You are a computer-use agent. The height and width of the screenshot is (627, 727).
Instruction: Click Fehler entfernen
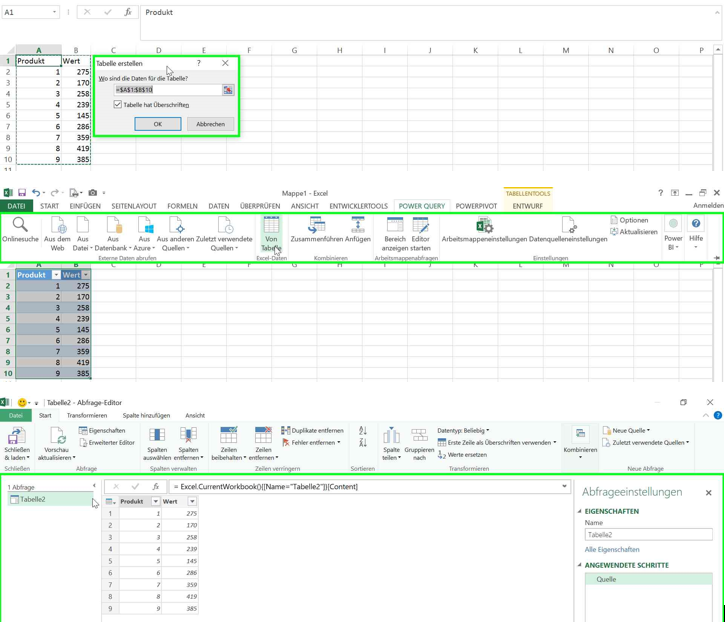click(311, 443)
